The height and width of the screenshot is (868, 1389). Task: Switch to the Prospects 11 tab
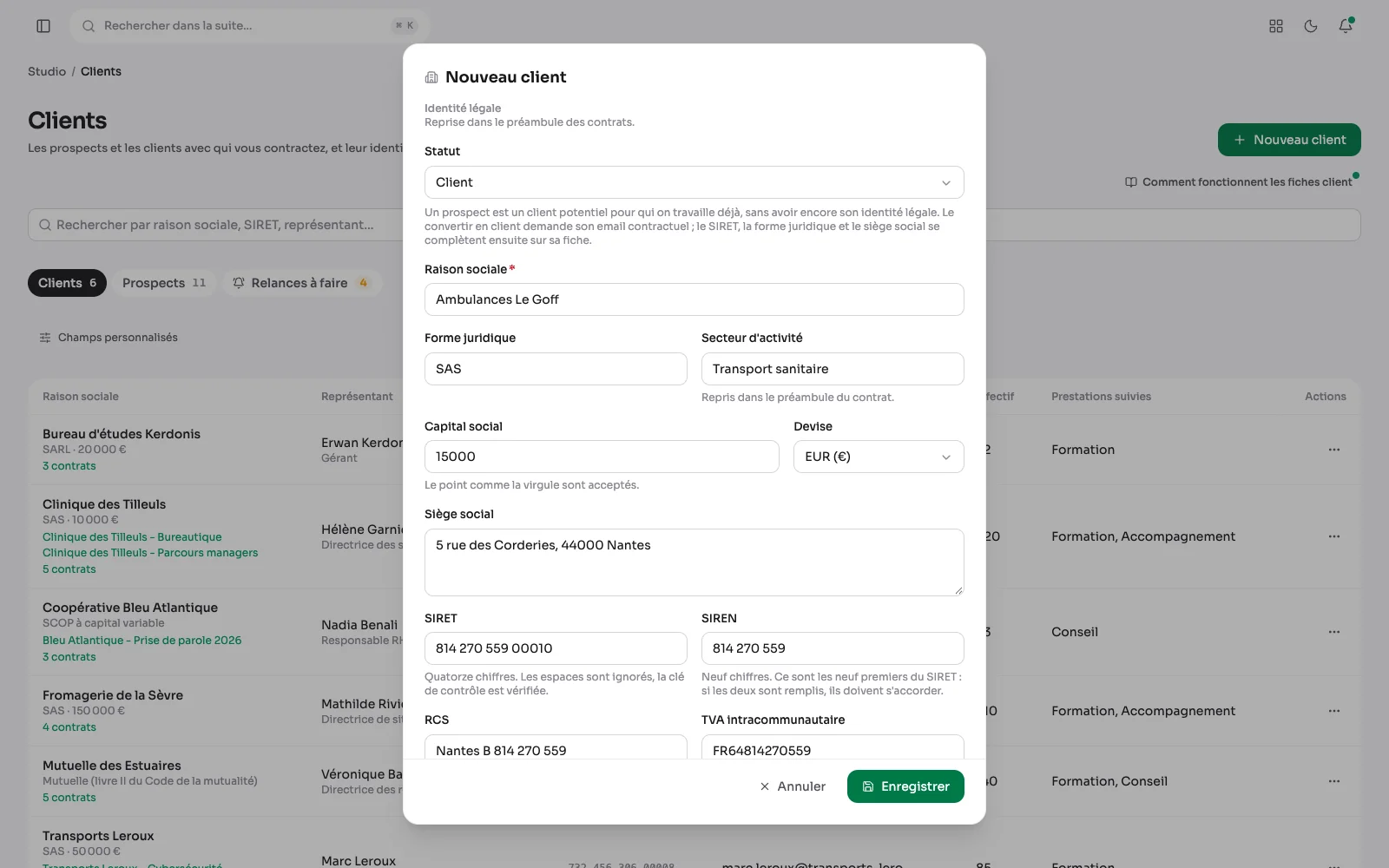click(164, 283)
